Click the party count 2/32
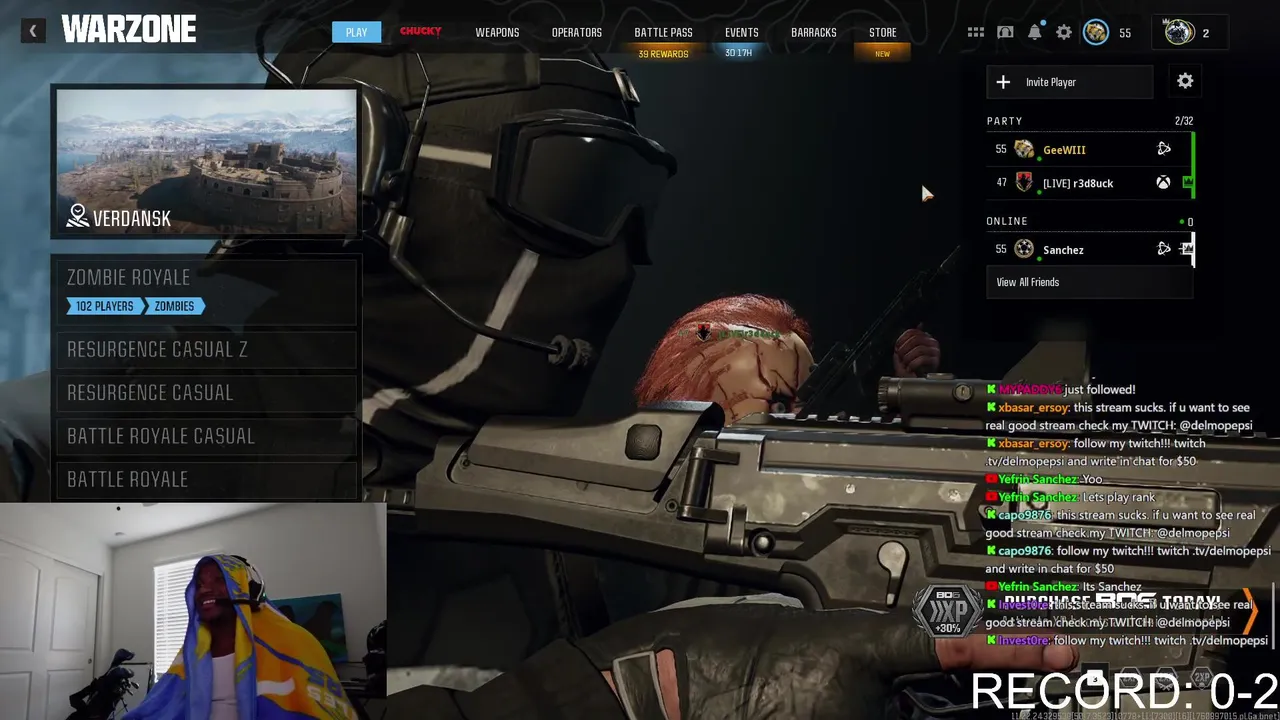Viewport: 1280px width, 720px height. [1184, 121]
